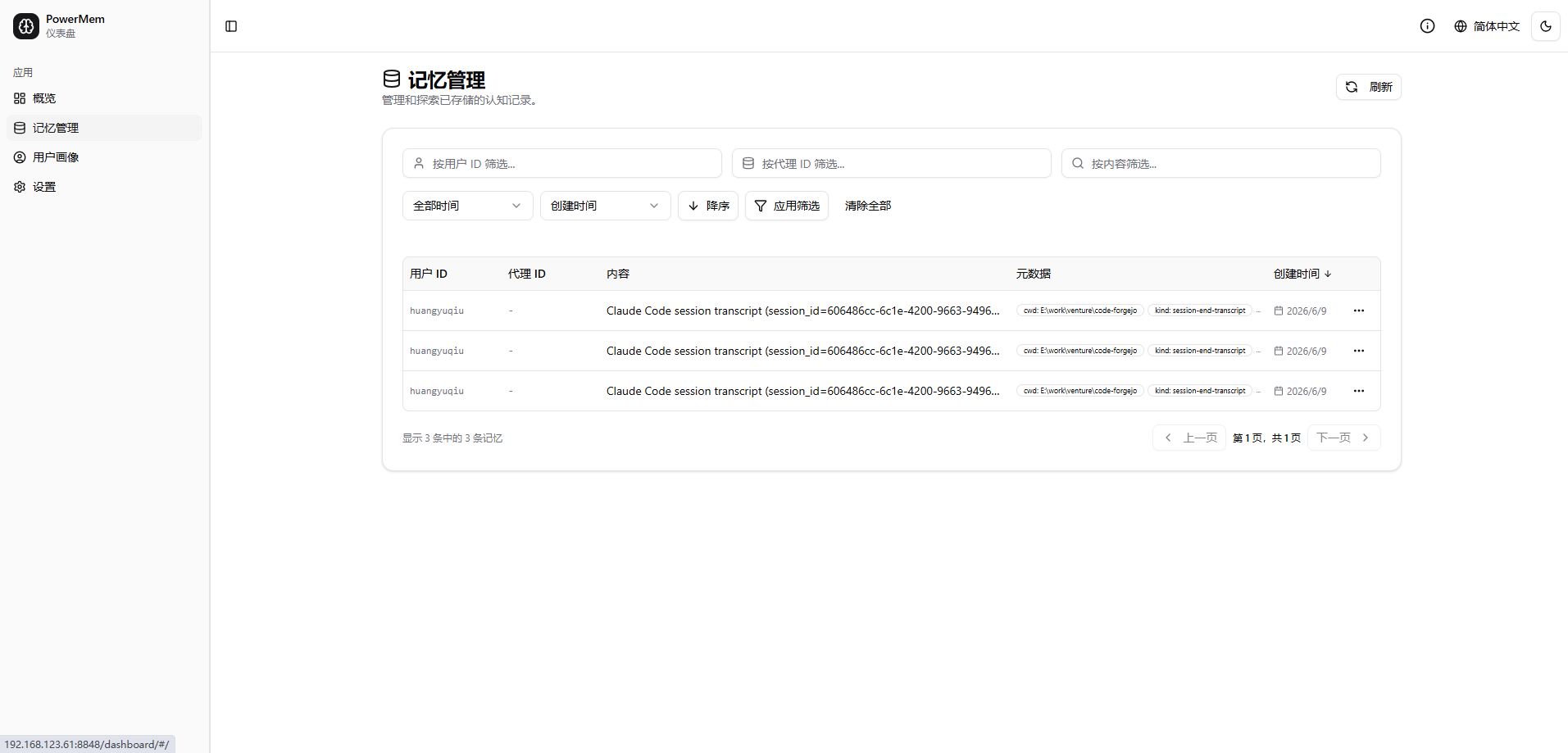
Task: Focus the 按用户 ID 筛选 input field
Action: 562,163
